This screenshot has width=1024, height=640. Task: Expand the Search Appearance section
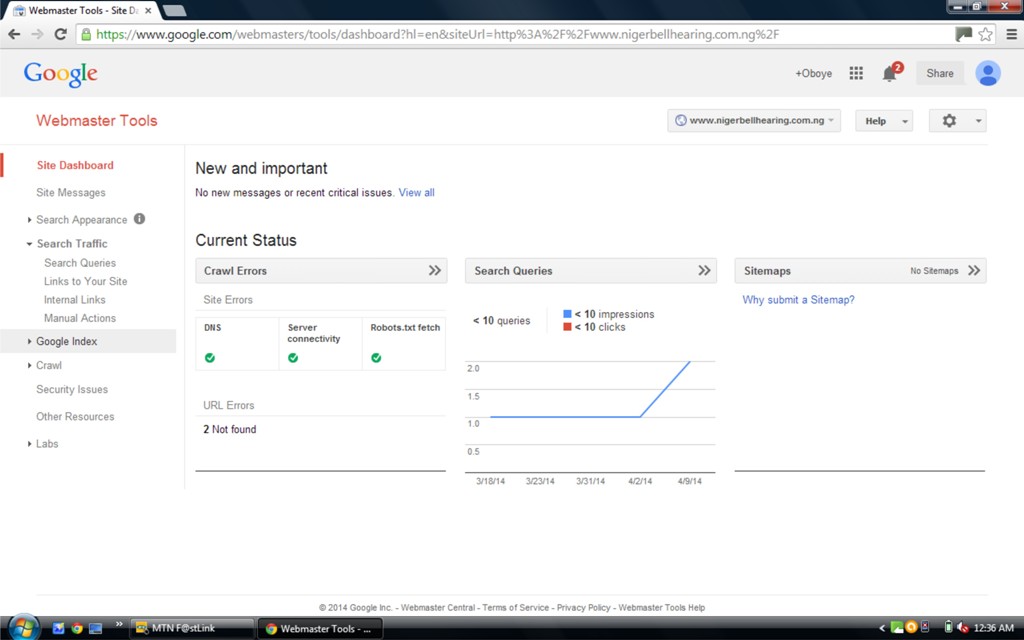click(x=29, y=220)
